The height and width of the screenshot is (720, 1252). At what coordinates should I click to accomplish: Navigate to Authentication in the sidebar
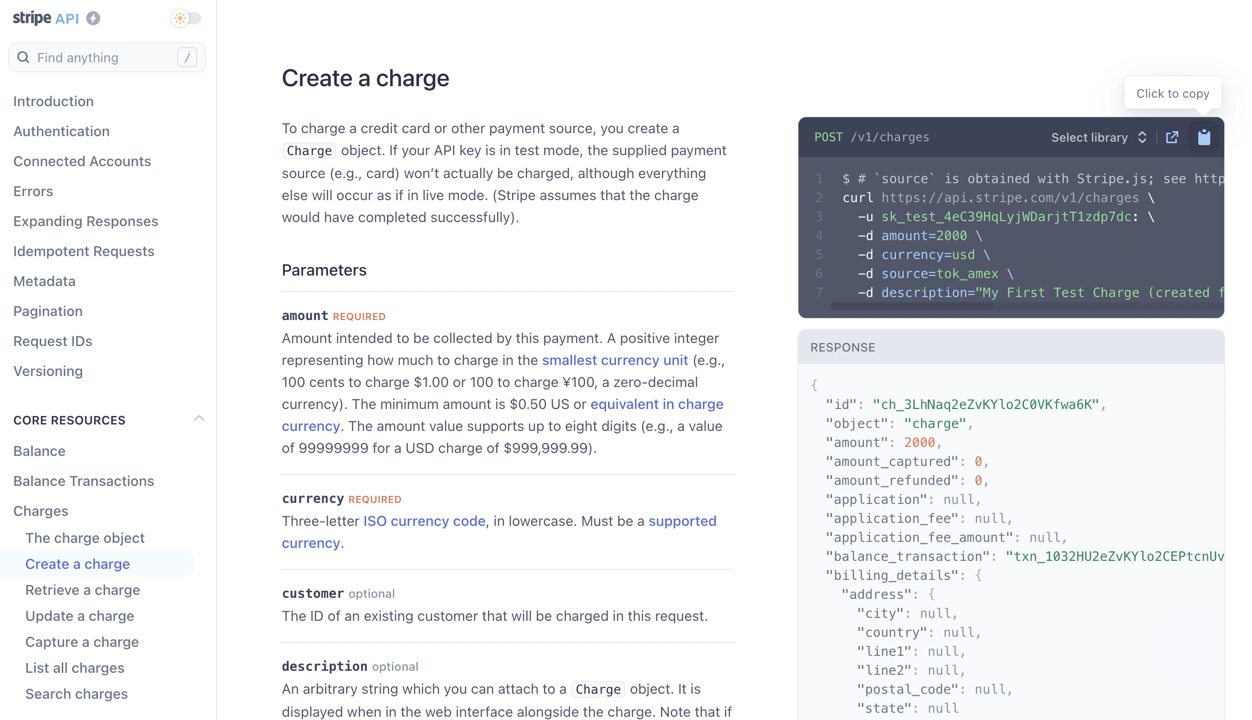(61, 131)
